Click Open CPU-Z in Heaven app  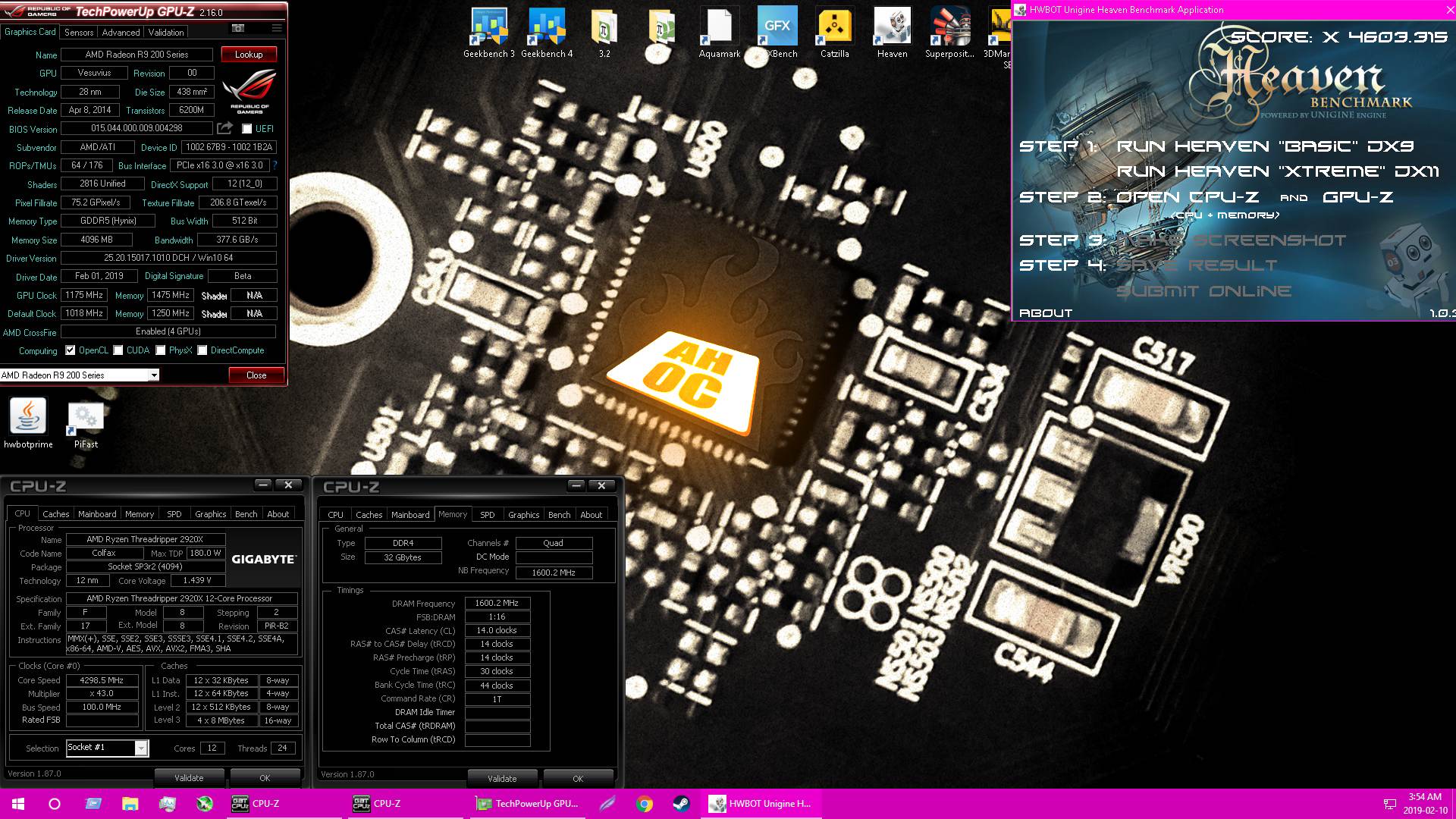tap(1188, 197)
